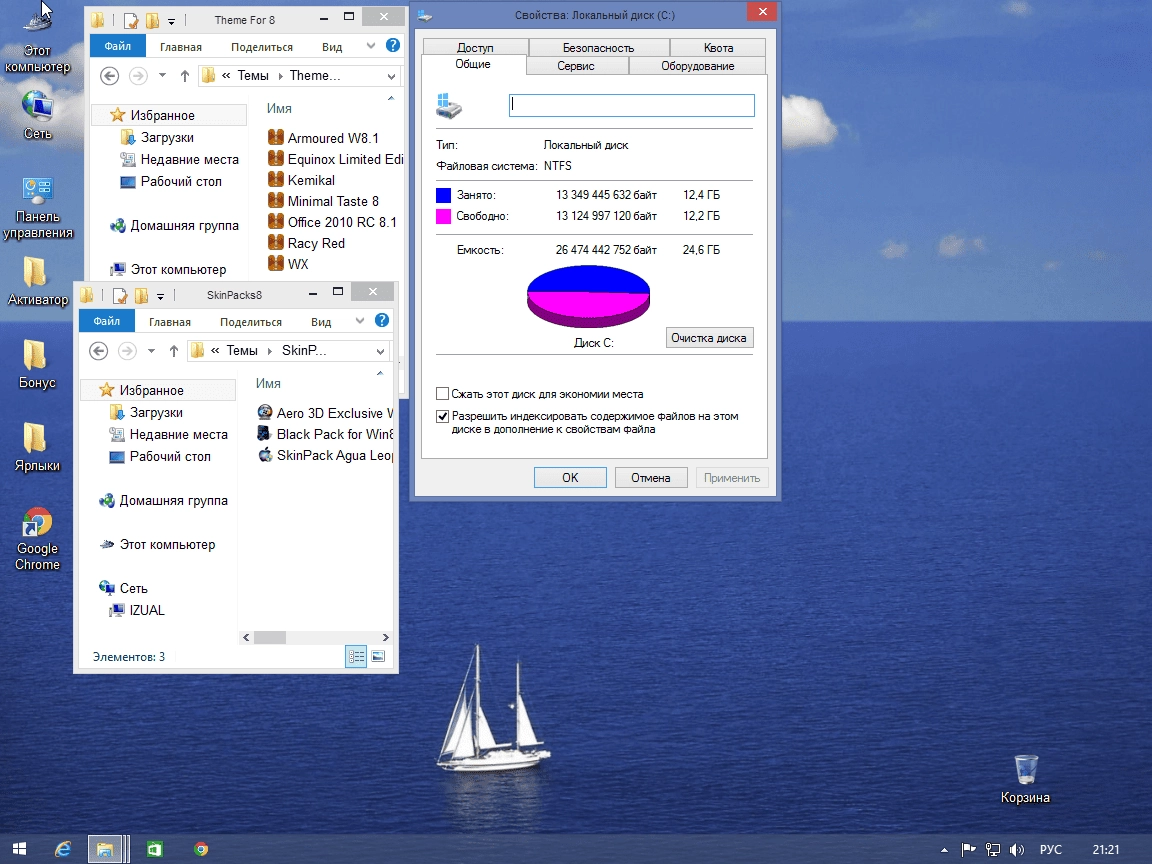This screenshot has height=864, width=1152.
Task: Go up one level in SkinPacks8
Action: pyautogui.click(x=173, y=350)
